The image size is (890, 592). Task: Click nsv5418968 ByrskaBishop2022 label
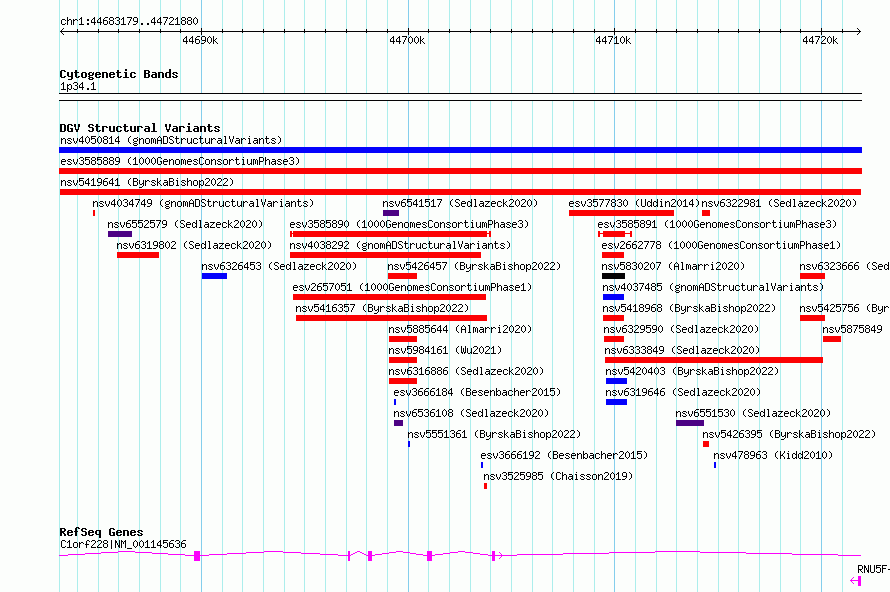689,308
